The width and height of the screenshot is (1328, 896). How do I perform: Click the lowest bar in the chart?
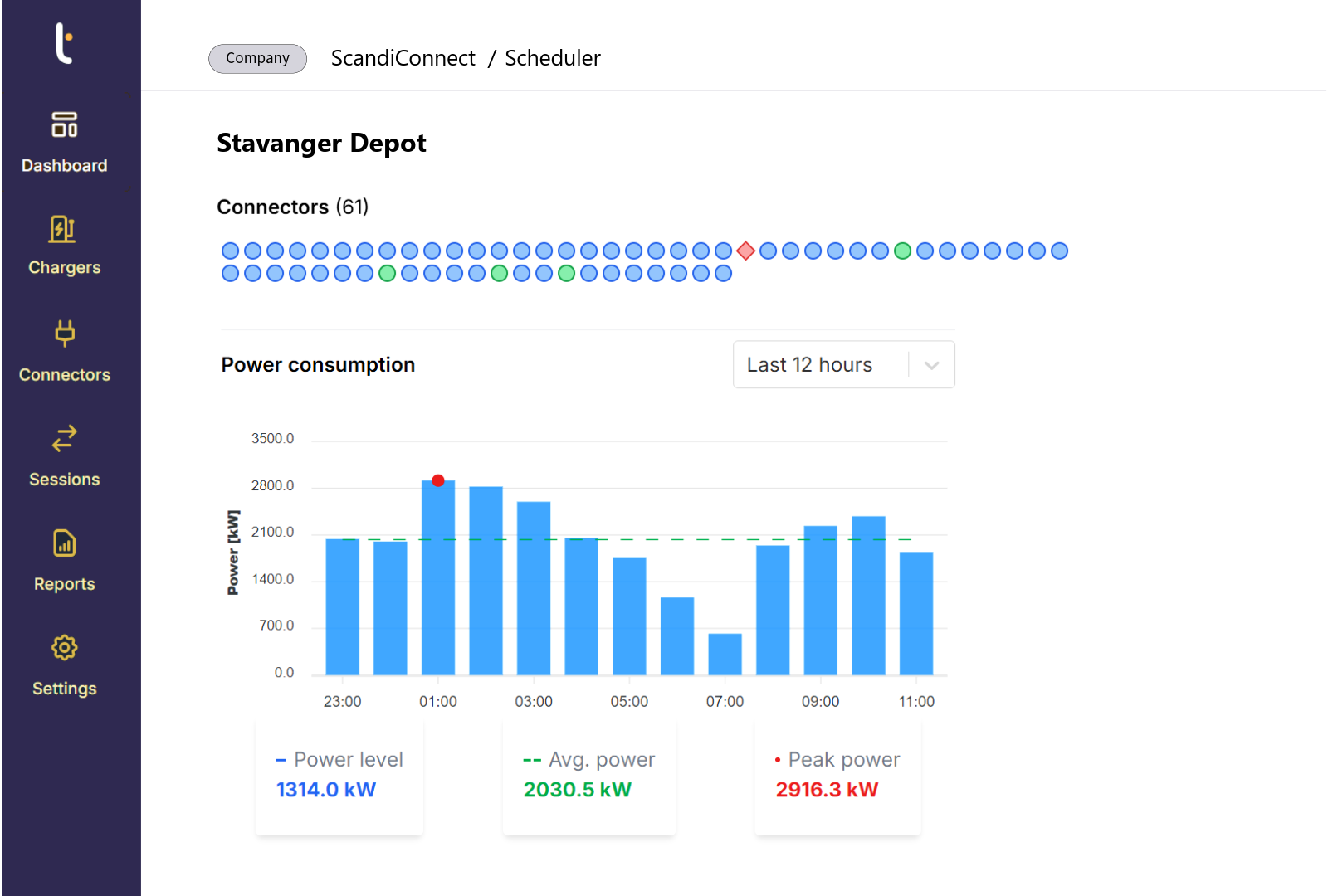pyautogui.click(x=725, y=655)
